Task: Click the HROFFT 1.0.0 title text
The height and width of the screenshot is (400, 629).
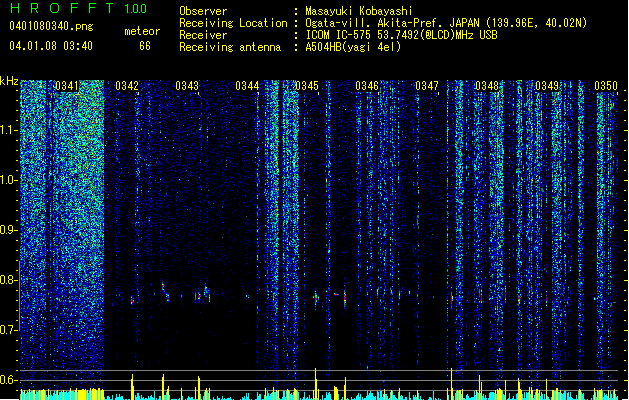Action: pyautogui.click(x=78, y=8)
